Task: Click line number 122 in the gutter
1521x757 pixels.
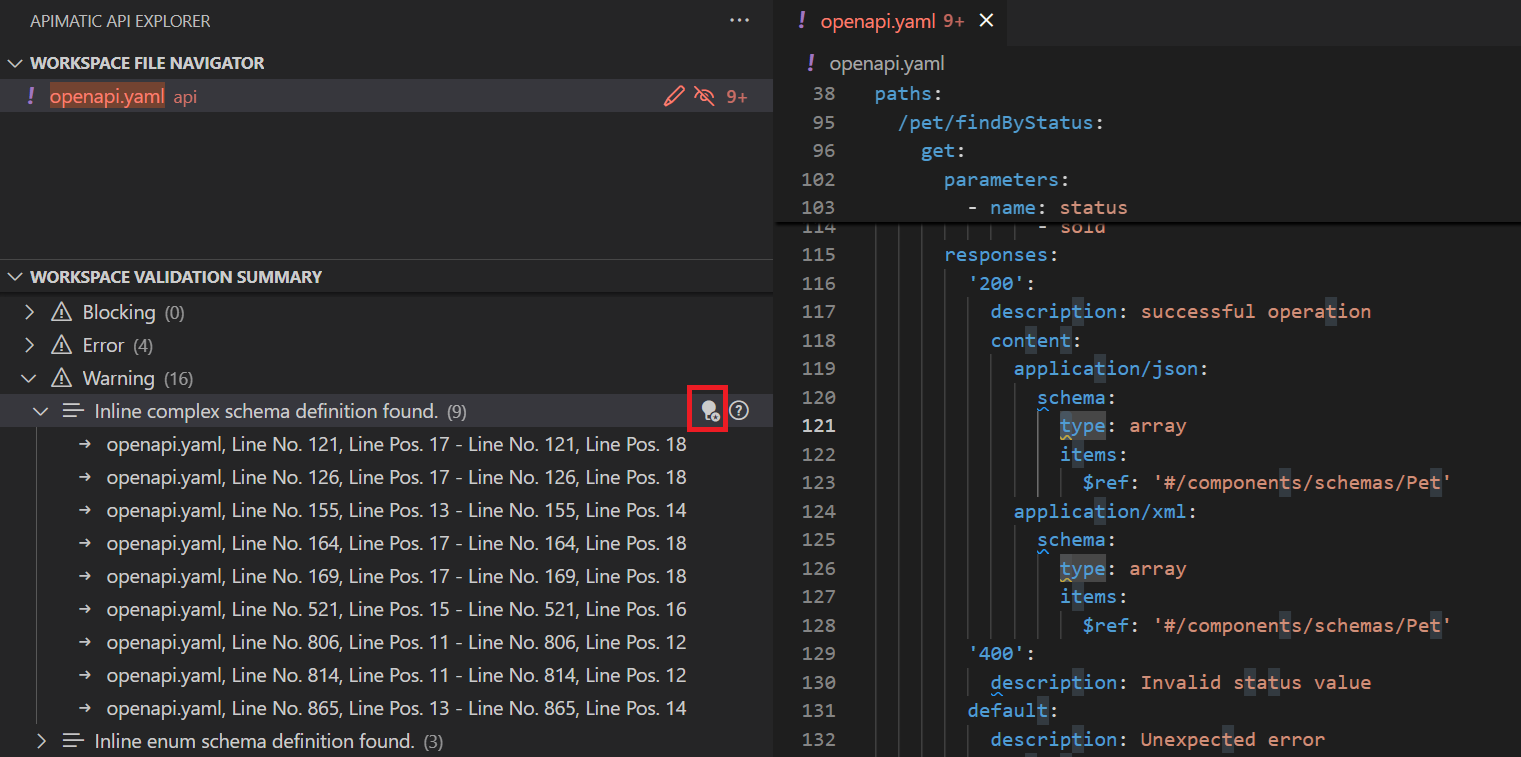Action: (818, 454)
